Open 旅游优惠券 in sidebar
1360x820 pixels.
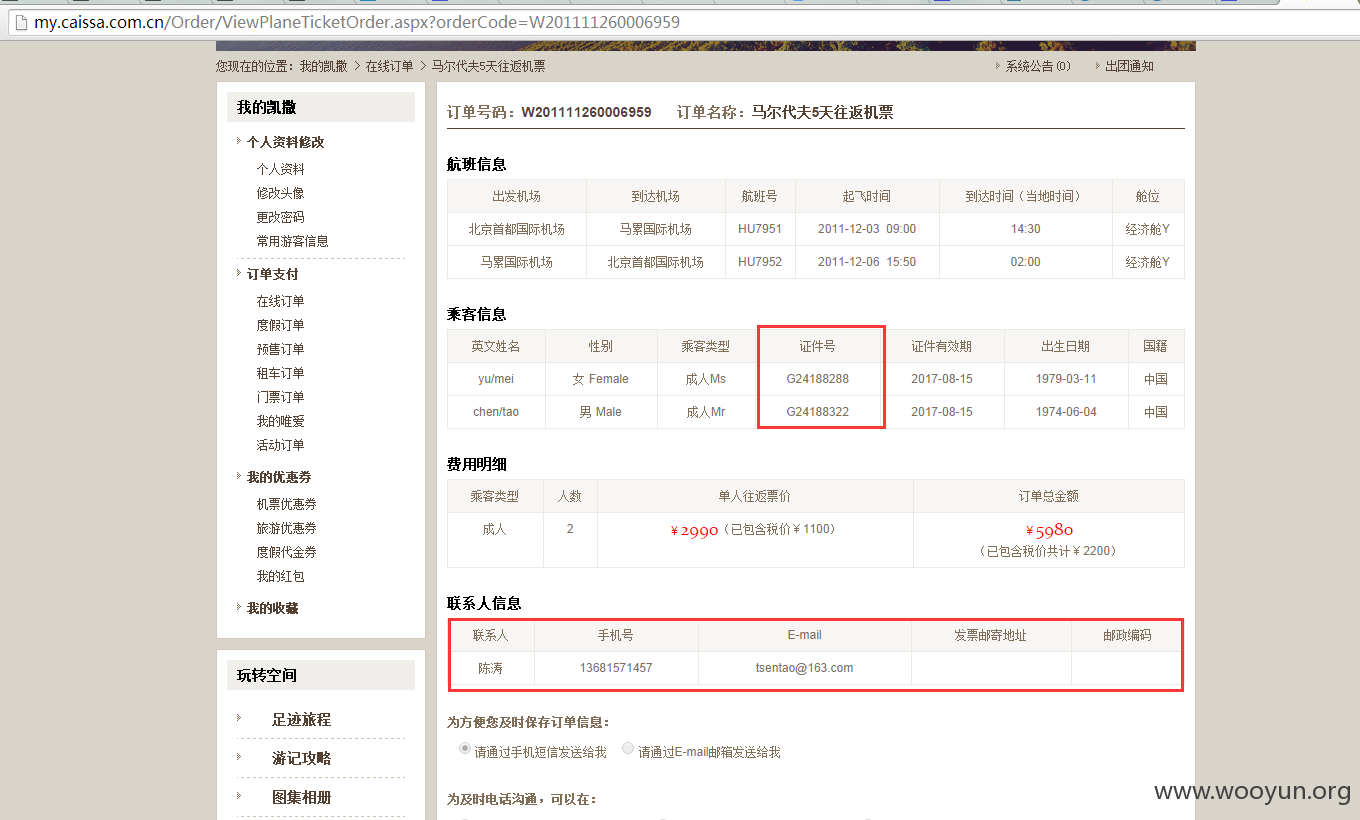point(286,528)
